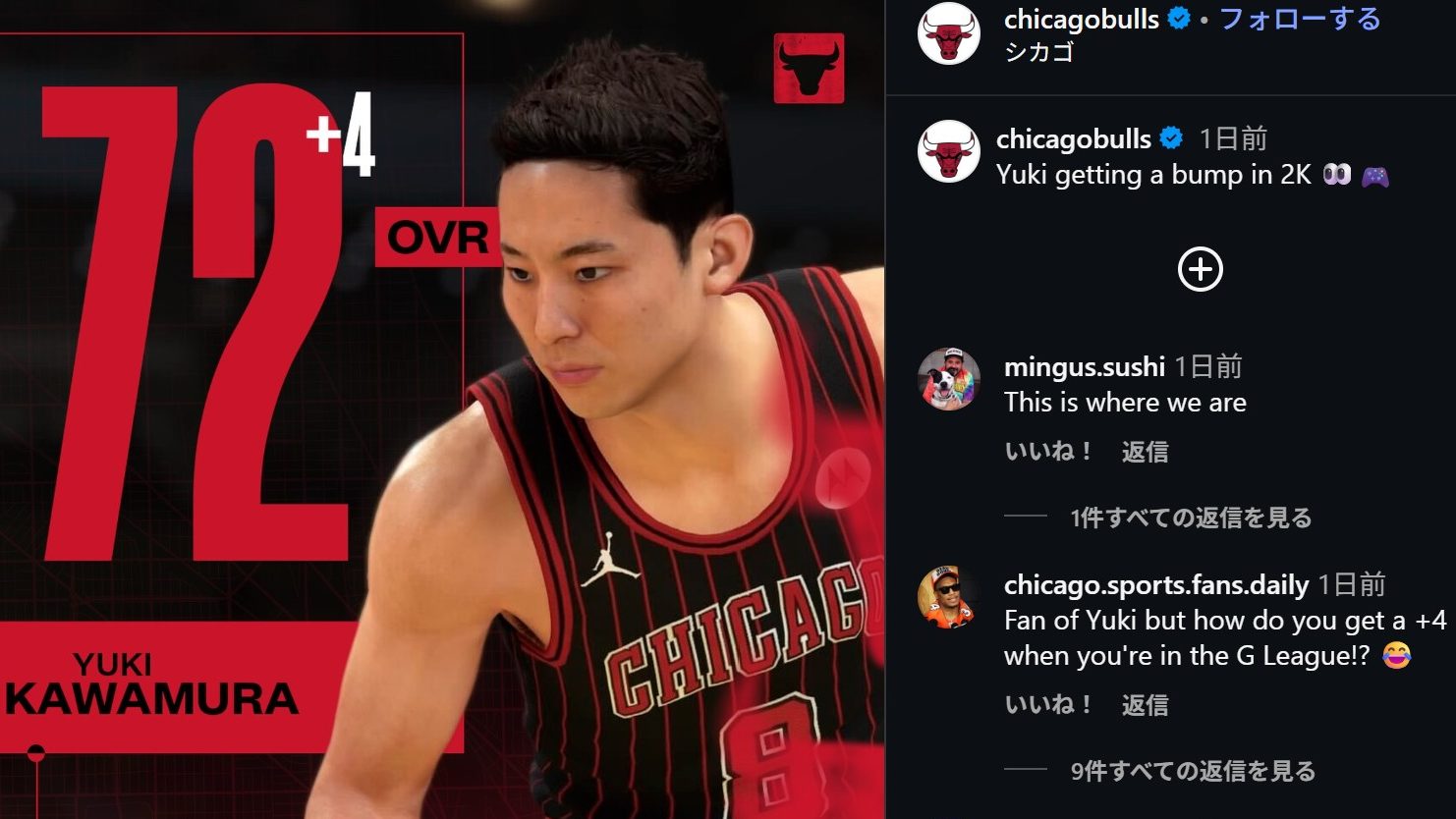
Task: Open the シカゴ location link
Action: tap(1038, 52)
